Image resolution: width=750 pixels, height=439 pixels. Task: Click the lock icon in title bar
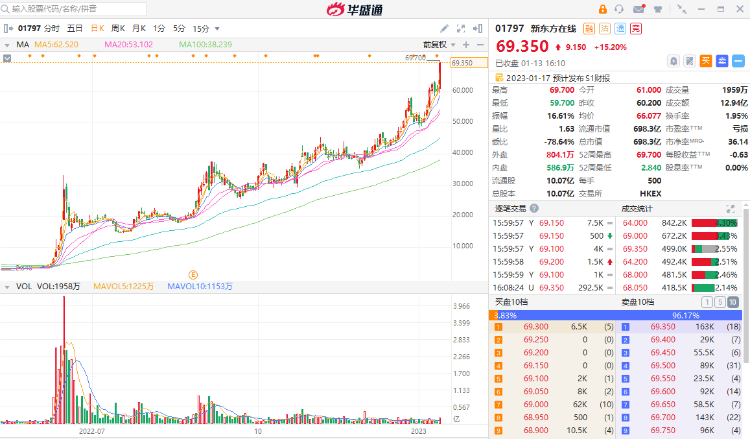click(x=603, y=9)
